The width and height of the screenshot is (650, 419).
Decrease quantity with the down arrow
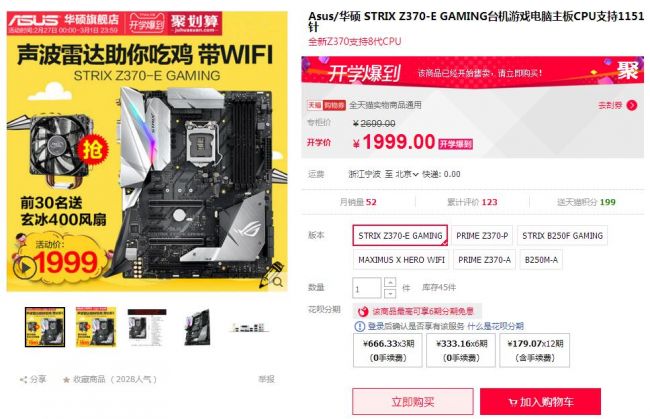pos(390,293)
